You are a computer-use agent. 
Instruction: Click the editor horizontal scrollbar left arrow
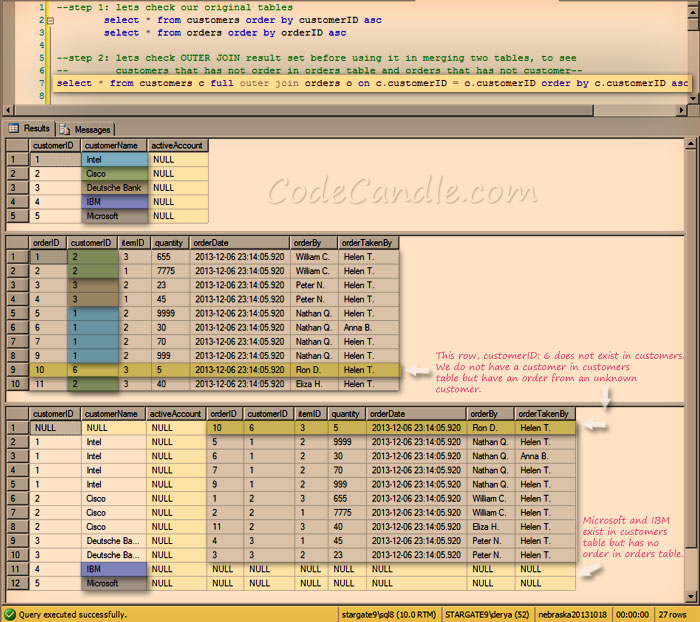(x=8, y=110)
